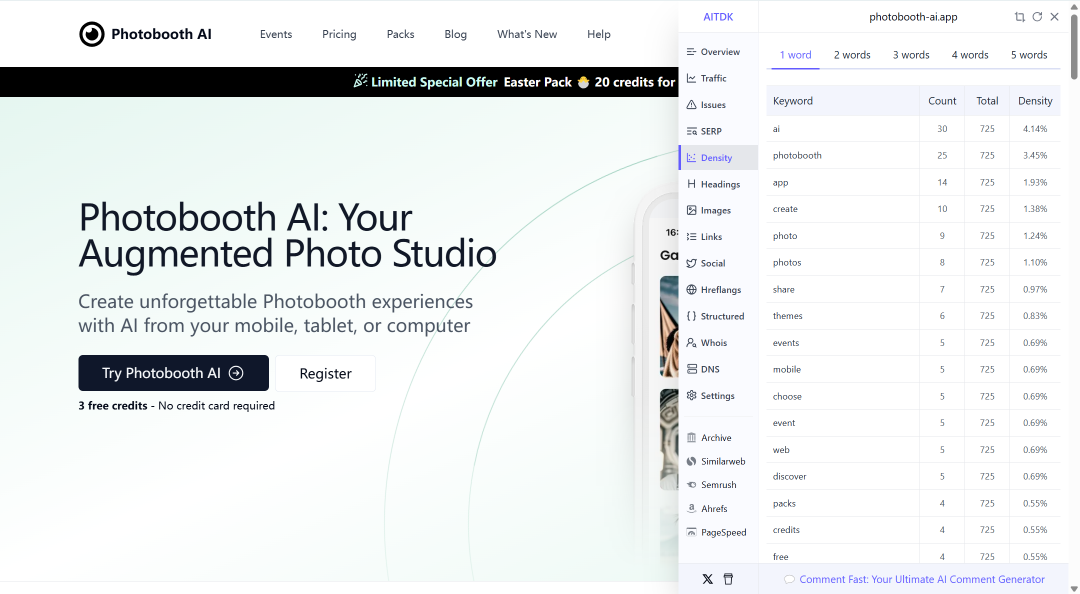This screenshot has width=1080, height=594.
Task: Open the AITDK Settings section
Action: click(718, 396)
